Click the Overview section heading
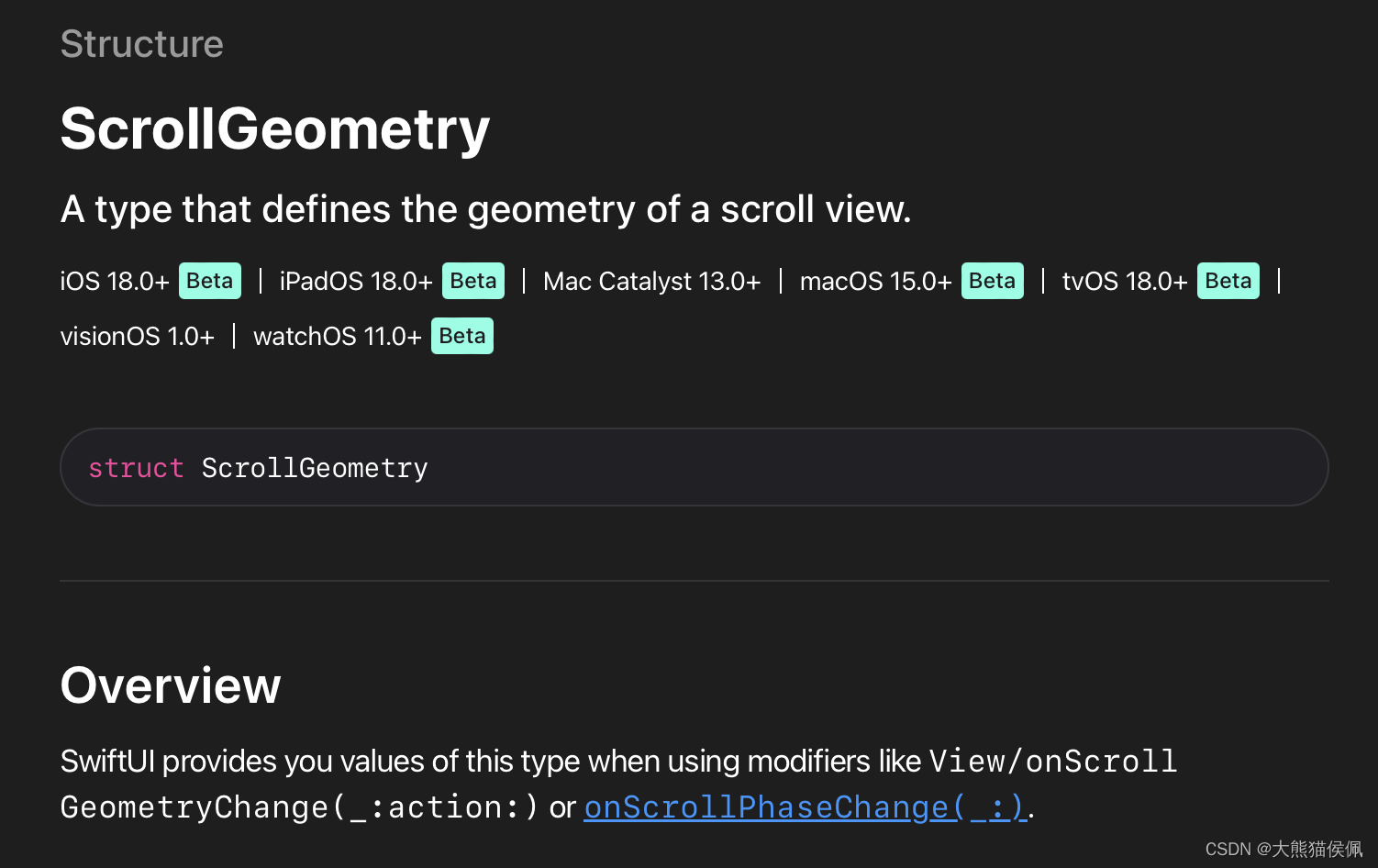The width and height of the screenshot is (1378, 868). coord(171,685)
